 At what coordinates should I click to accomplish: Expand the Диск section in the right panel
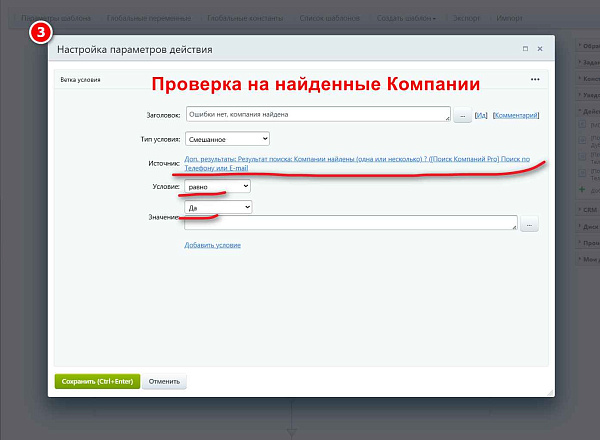pyautogui.click(x=588, y=227)
